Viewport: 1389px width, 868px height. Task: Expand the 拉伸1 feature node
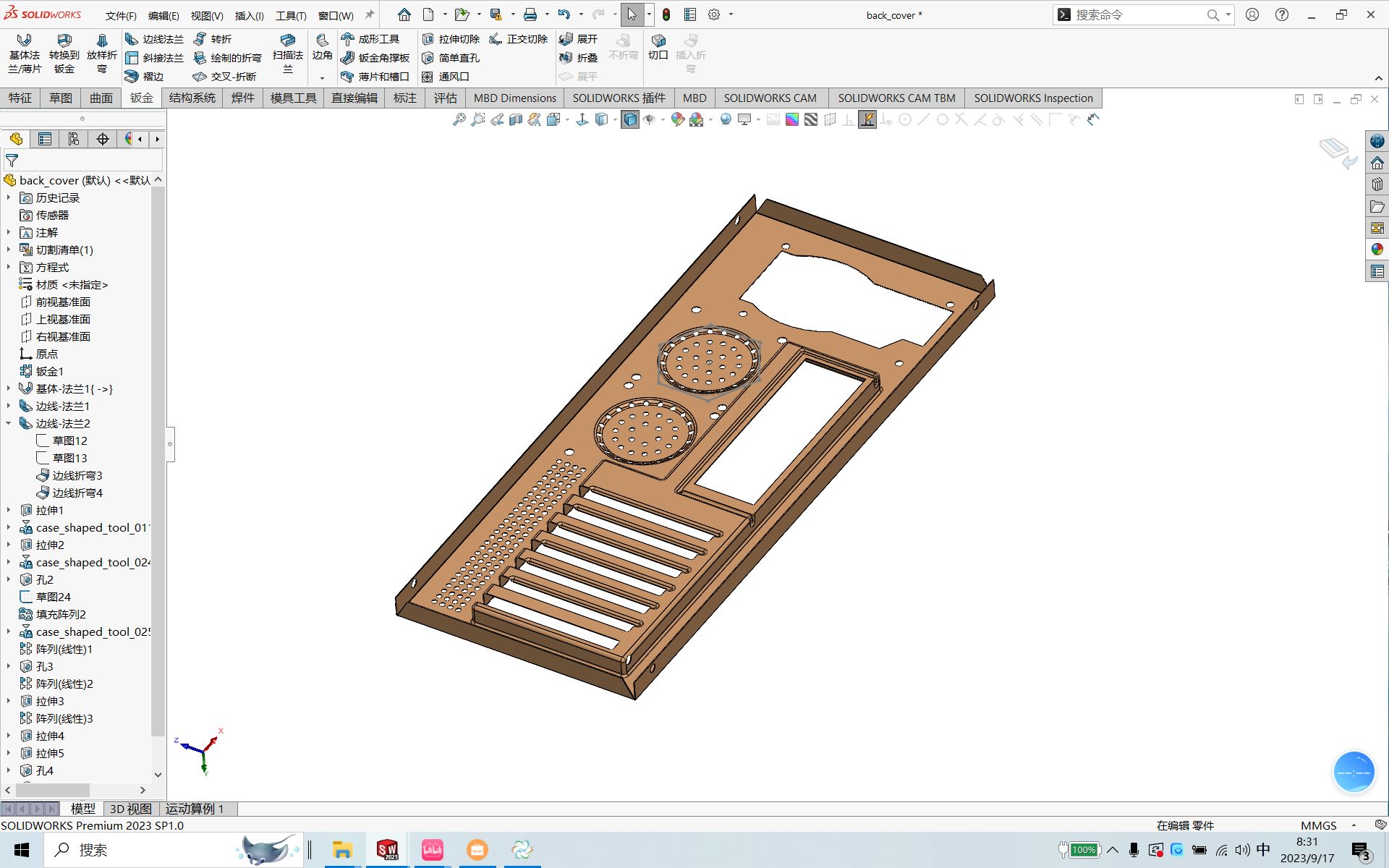pyautogui.click(x=9, y=510)
